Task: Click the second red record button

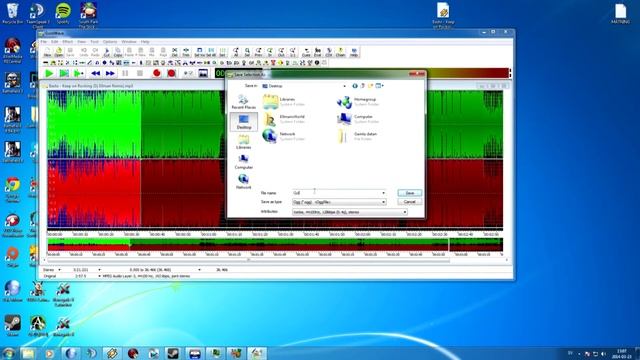Action: pyautogui.click(x=171, y=73)
